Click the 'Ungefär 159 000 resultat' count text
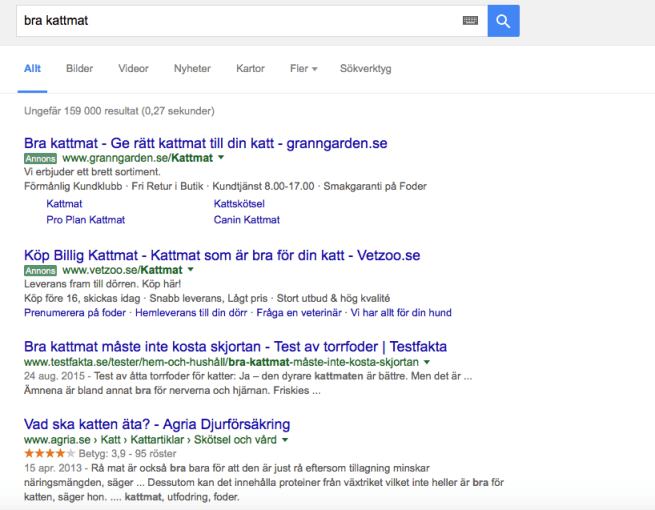655x510 pixels. point(119,111)
